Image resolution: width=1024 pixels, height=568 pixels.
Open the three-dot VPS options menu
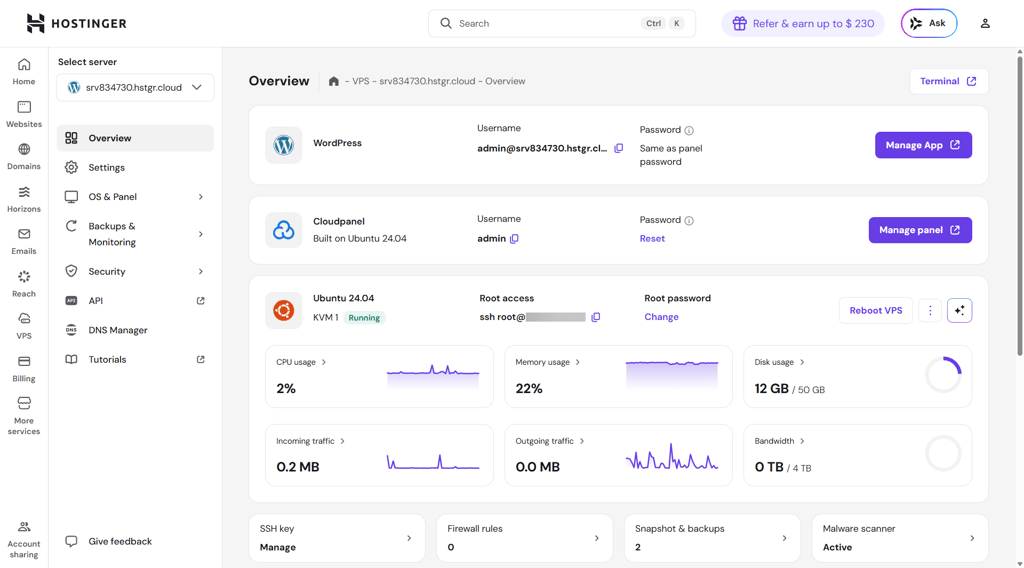pos(930,311)
